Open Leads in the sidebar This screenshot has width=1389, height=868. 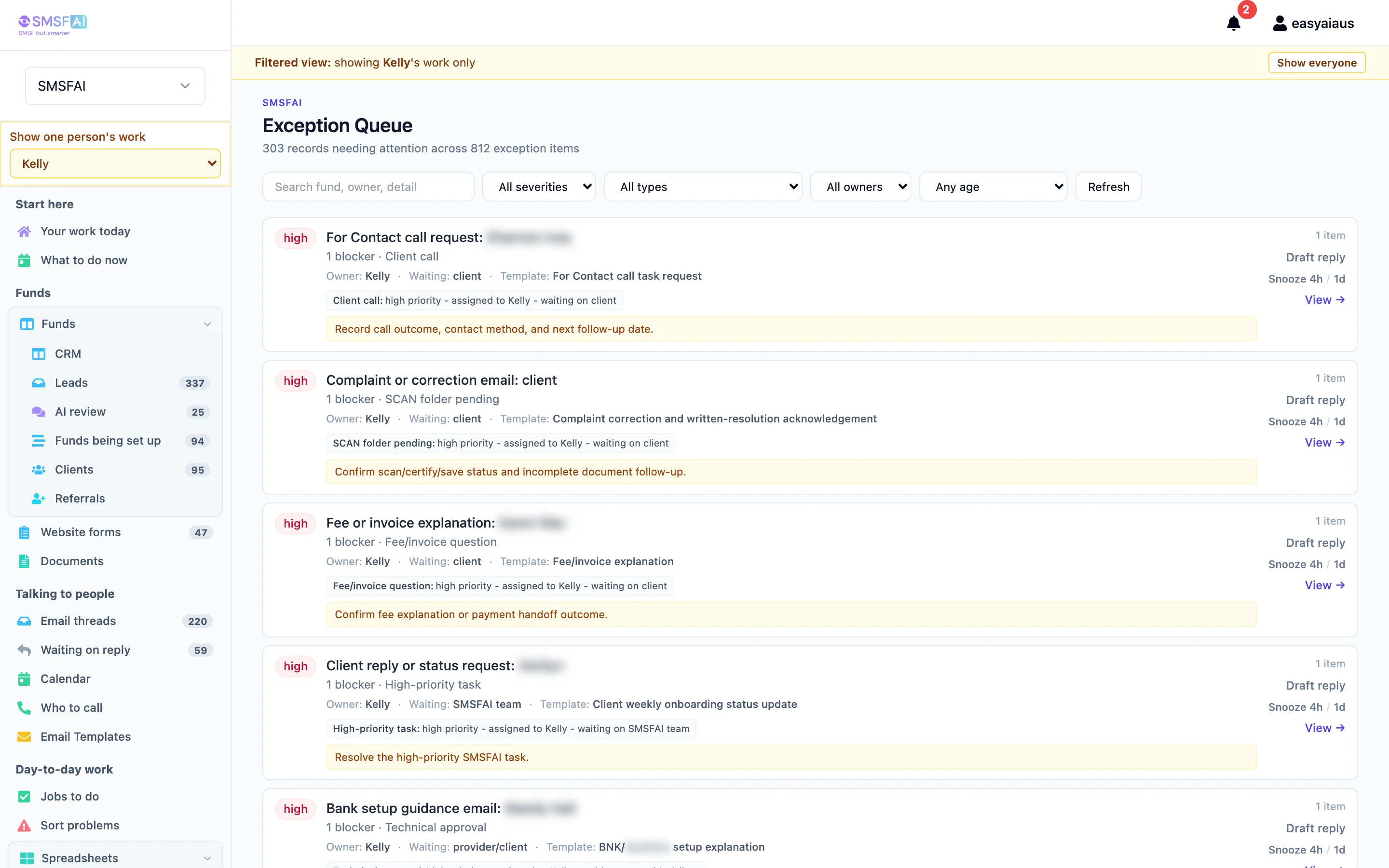(71, 383)
